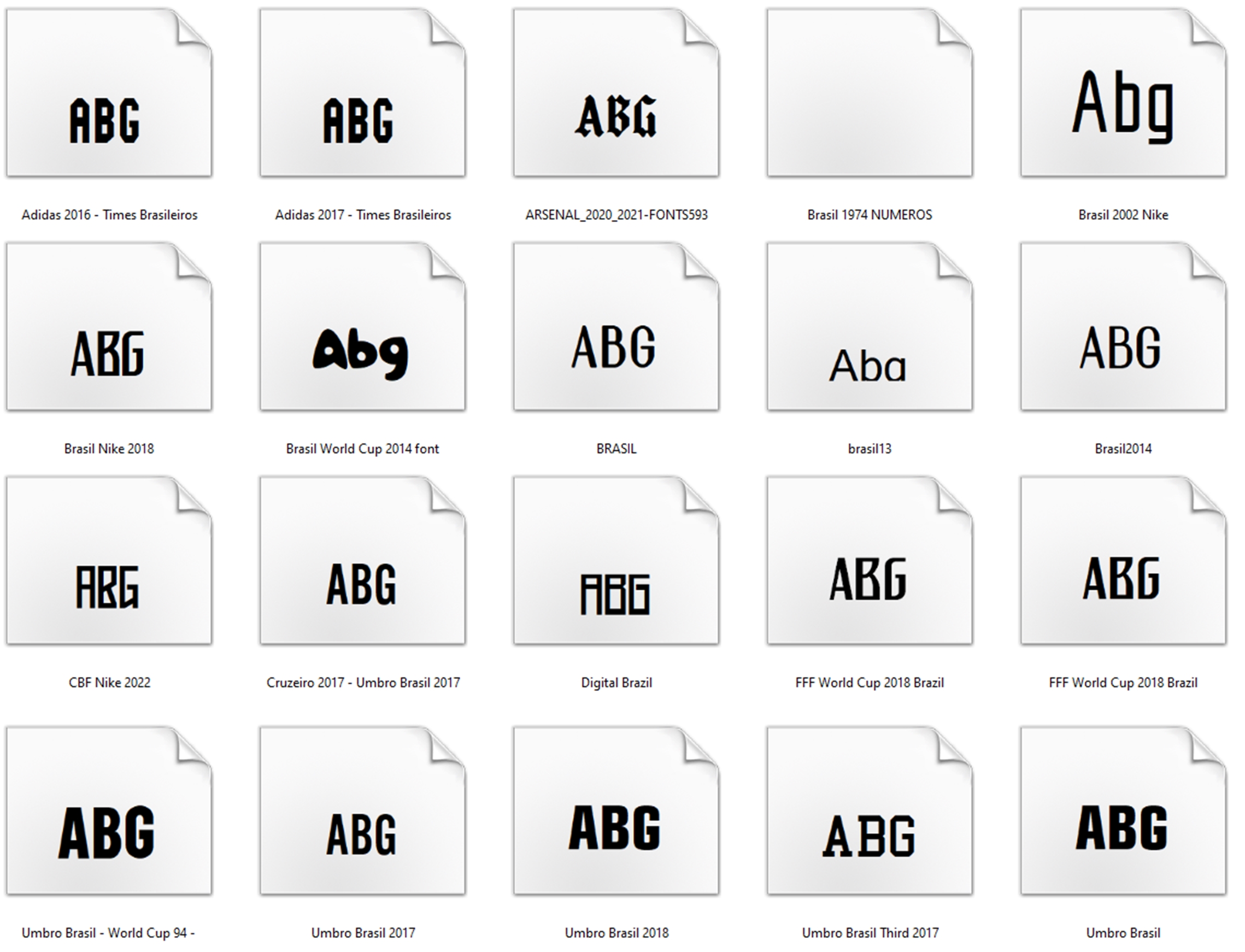Select the blank Brasil 1974 NUMEROS font file
The width and height of the screenshot is (1245, 952).
click(870, 93)
